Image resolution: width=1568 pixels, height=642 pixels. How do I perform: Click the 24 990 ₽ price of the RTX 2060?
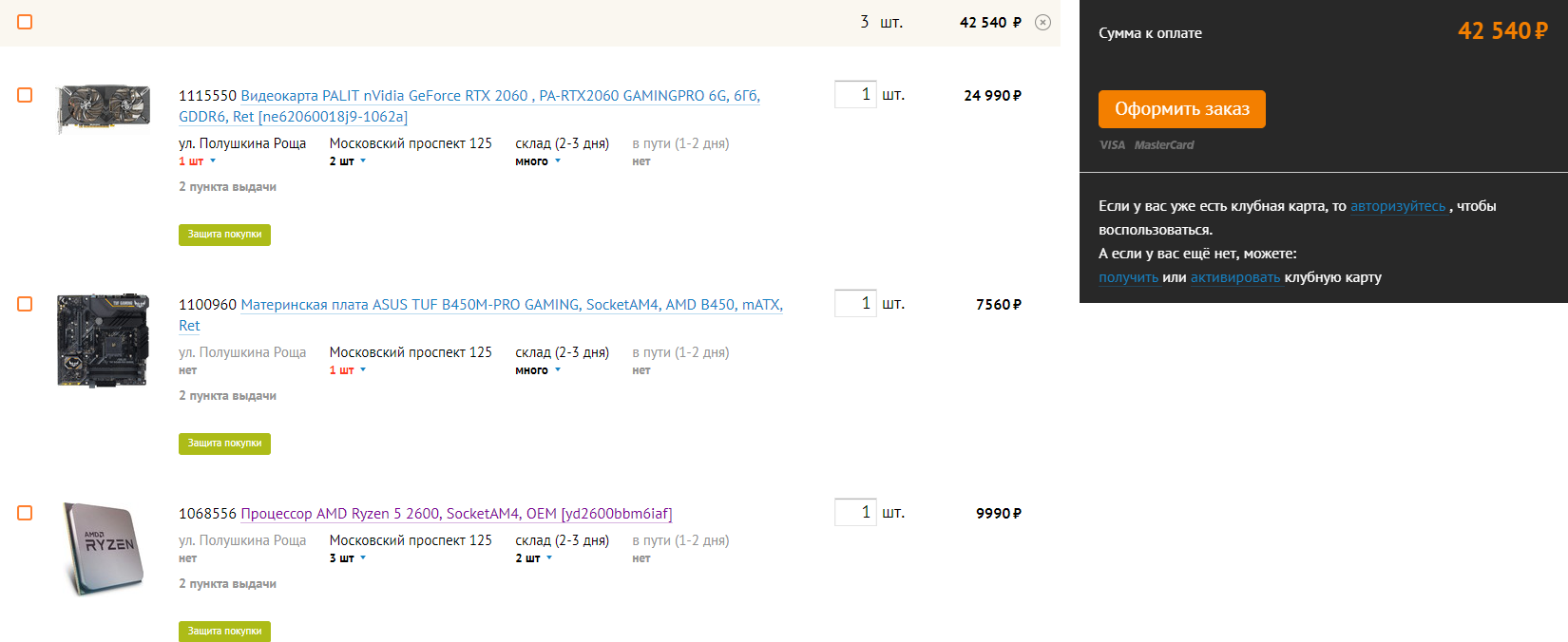click(x=992, y=96)
